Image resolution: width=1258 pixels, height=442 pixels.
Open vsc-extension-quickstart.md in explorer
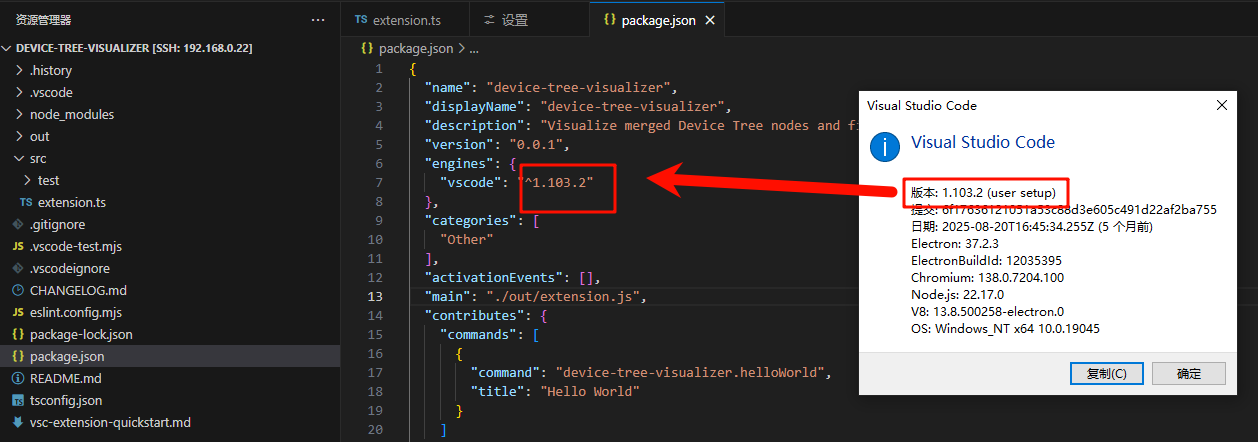click(x=110, y=422)
